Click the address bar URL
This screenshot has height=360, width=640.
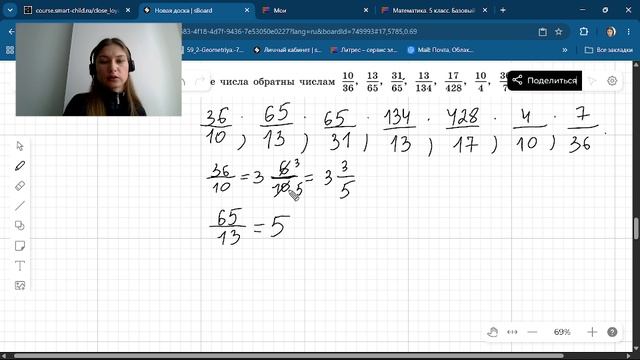[300, 31]
